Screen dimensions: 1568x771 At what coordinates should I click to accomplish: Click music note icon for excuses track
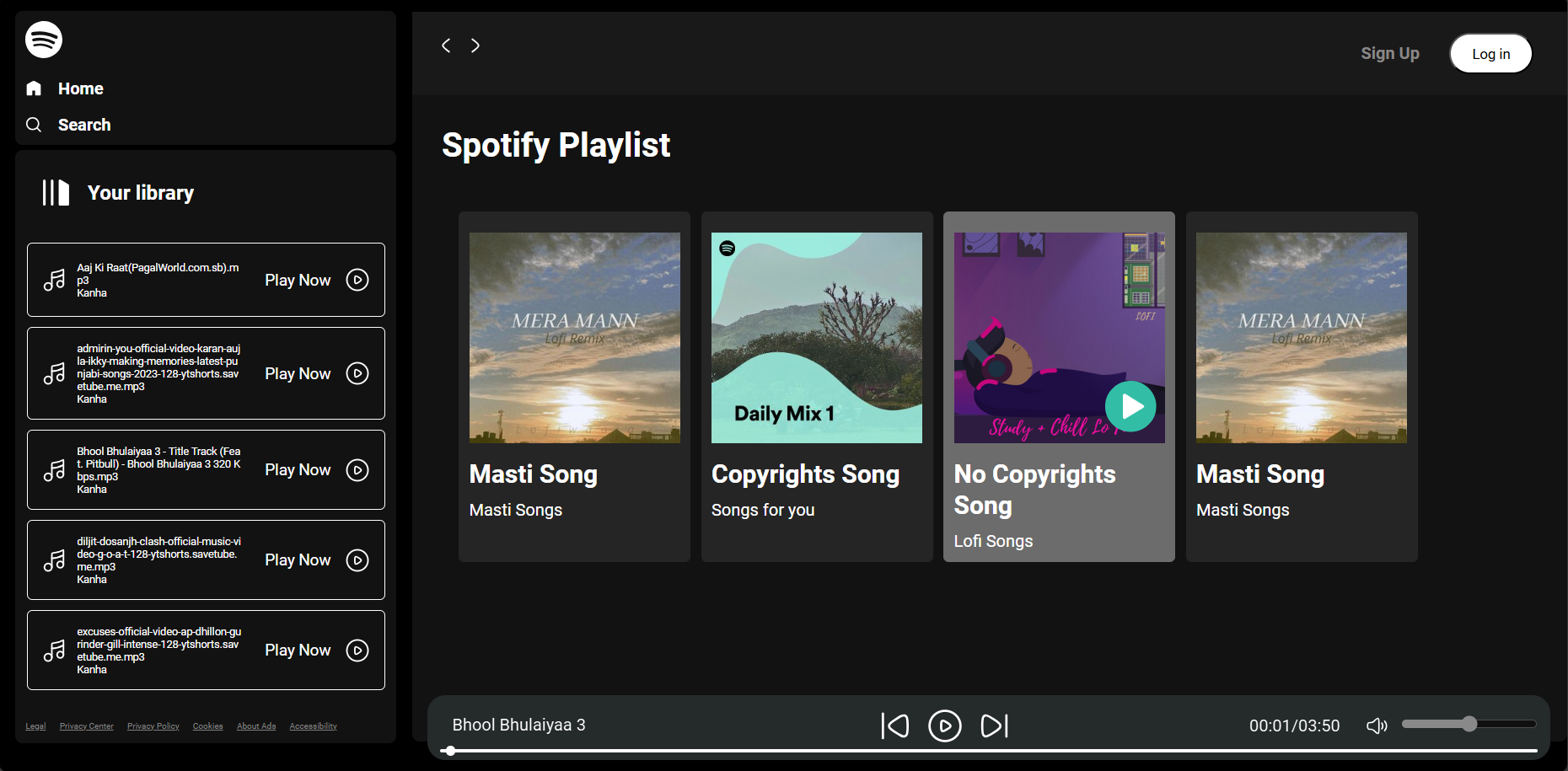55,651
